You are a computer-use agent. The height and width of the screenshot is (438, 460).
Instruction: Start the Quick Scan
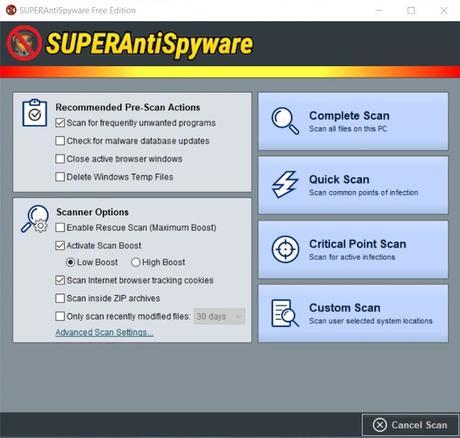pyautogui.click(x=353, y=185)
